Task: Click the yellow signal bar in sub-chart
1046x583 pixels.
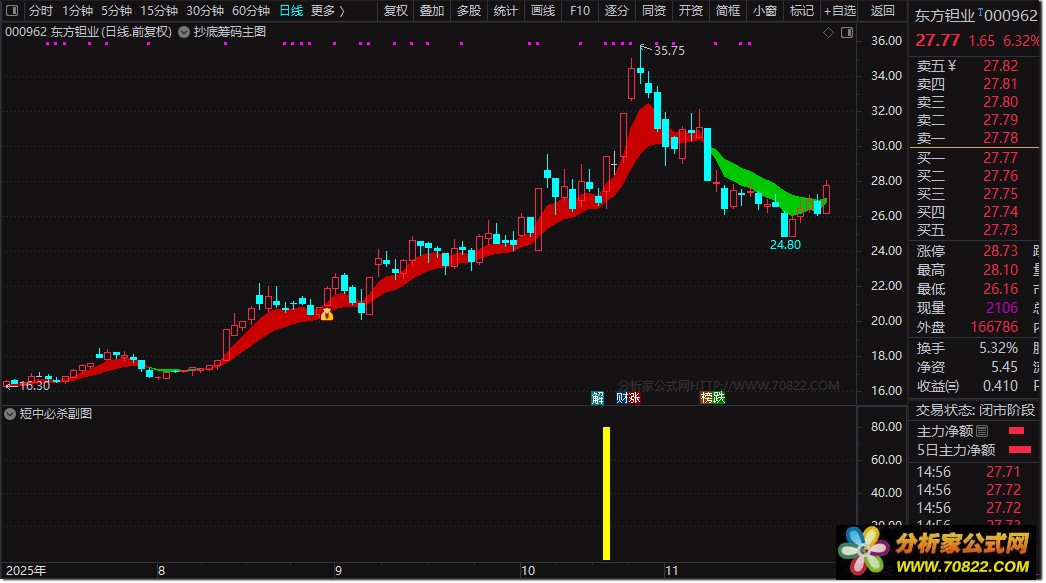Action: (606, 494)
